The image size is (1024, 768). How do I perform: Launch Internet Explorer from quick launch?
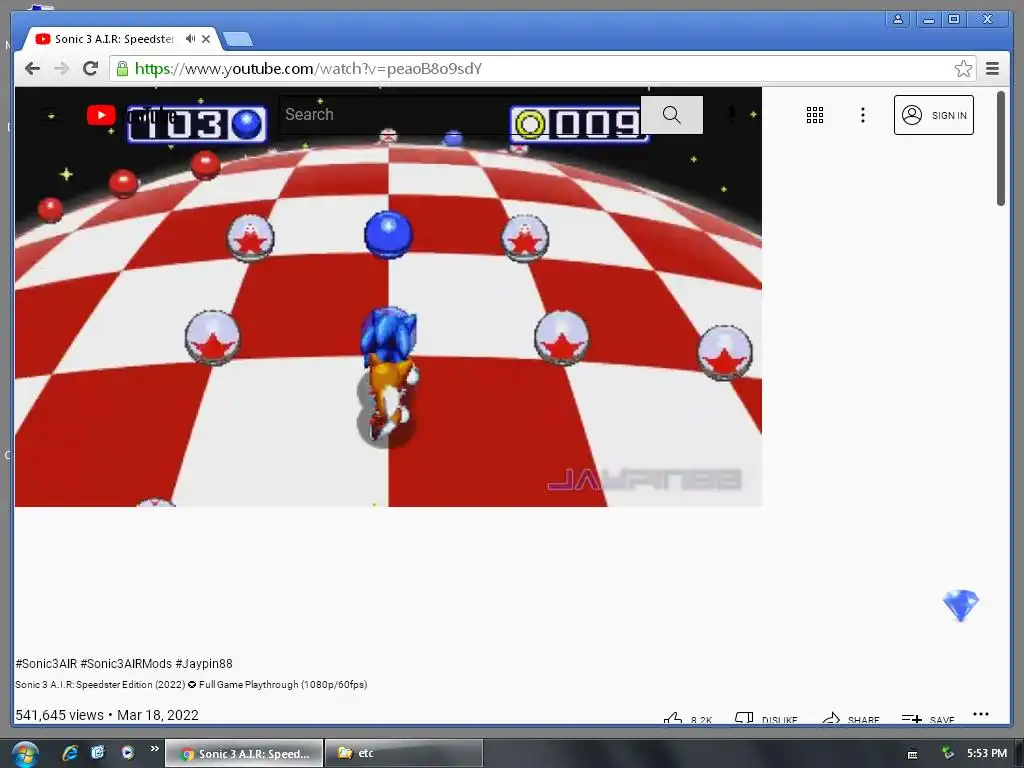[x=70, y=753]
